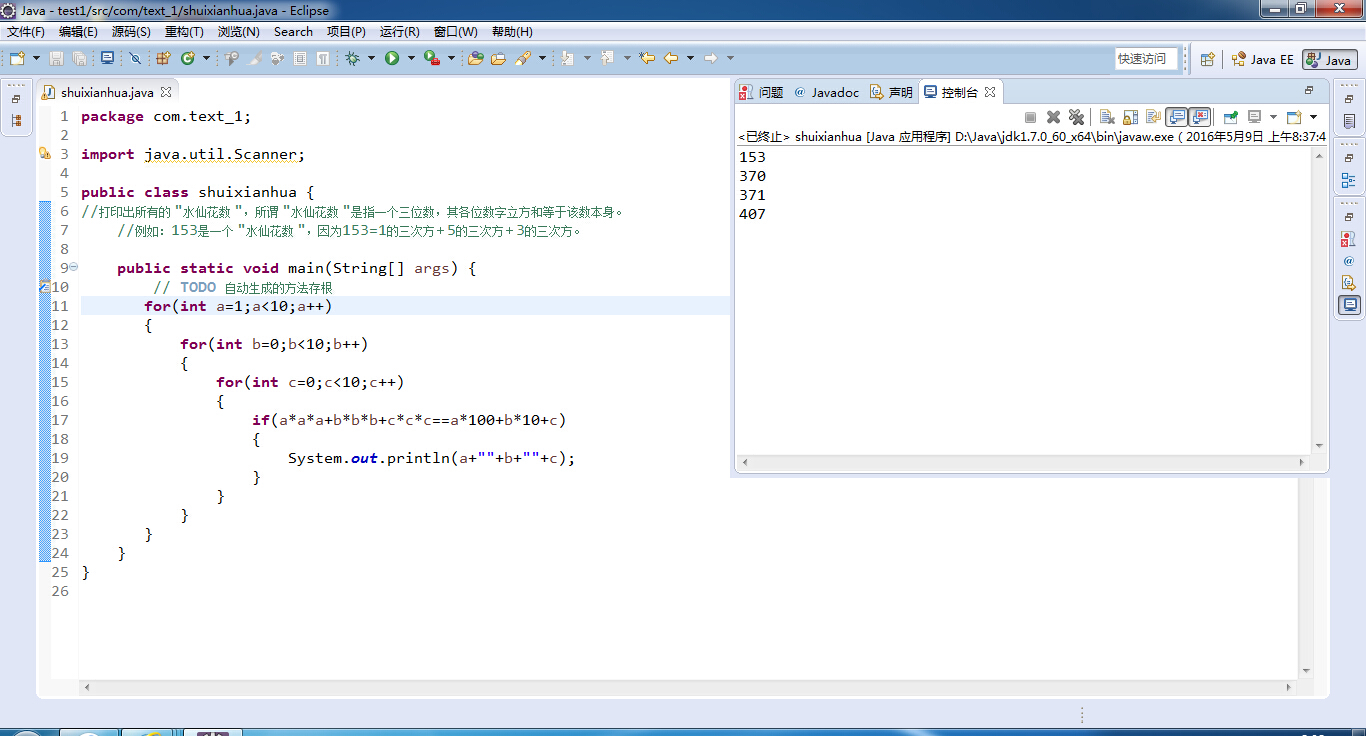Image resolution: width=1366 pixels, height=736 pixels.
Task: Toggle Skip All Breakpoints icon
Action: [x=135, y=58]
